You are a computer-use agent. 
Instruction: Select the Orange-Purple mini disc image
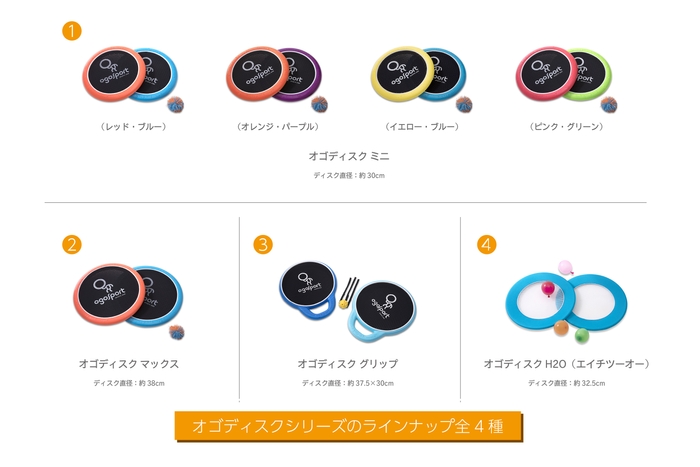pos(277,79)
